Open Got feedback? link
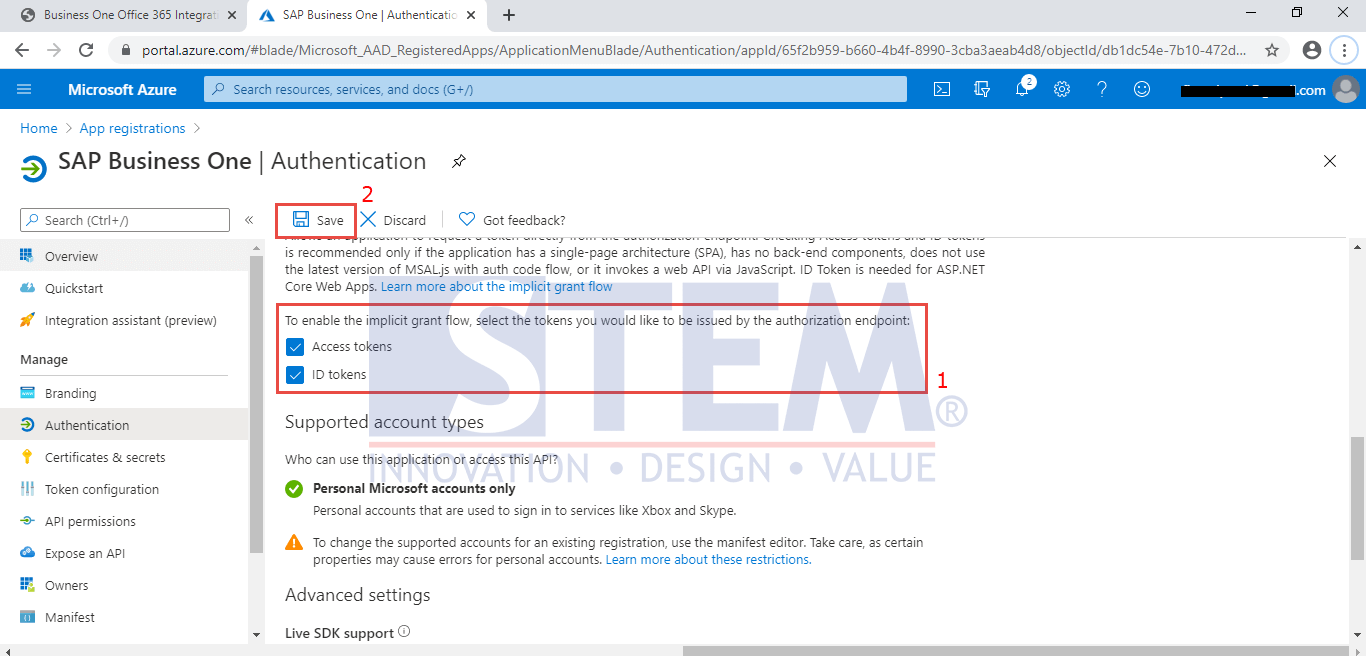Viewport: 1366px width, 656px height. point(512,220)
